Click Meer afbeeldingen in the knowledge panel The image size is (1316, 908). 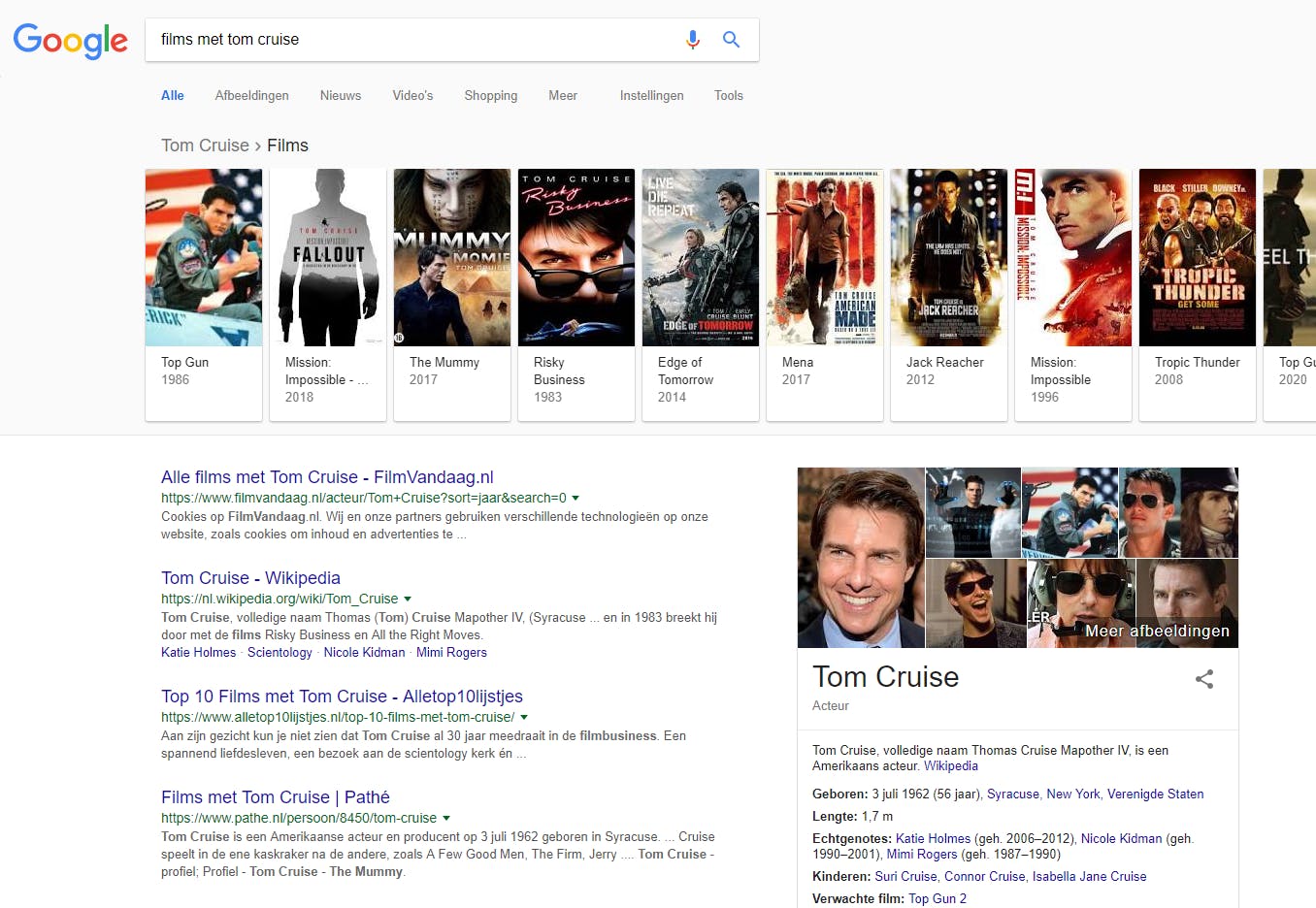coord(1157,631)
